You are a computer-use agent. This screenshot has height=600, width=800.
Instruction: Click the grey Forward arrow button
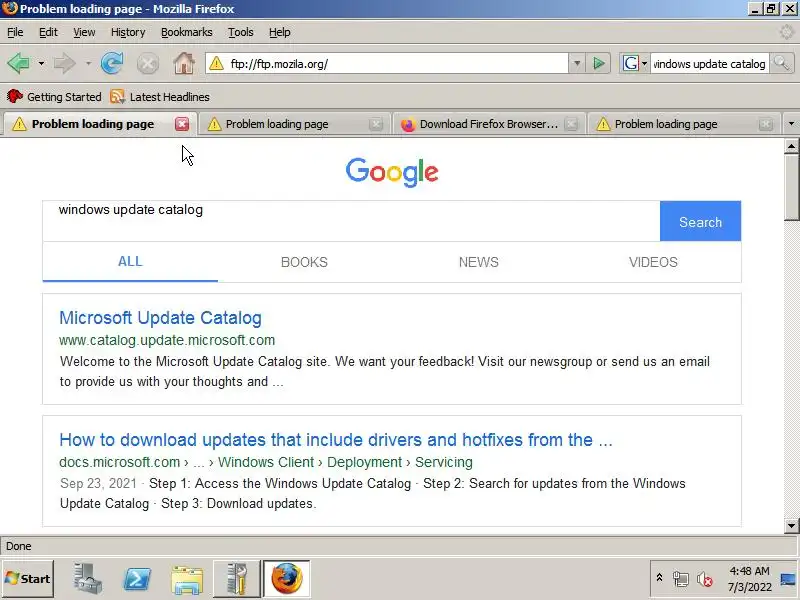(64, 64)
